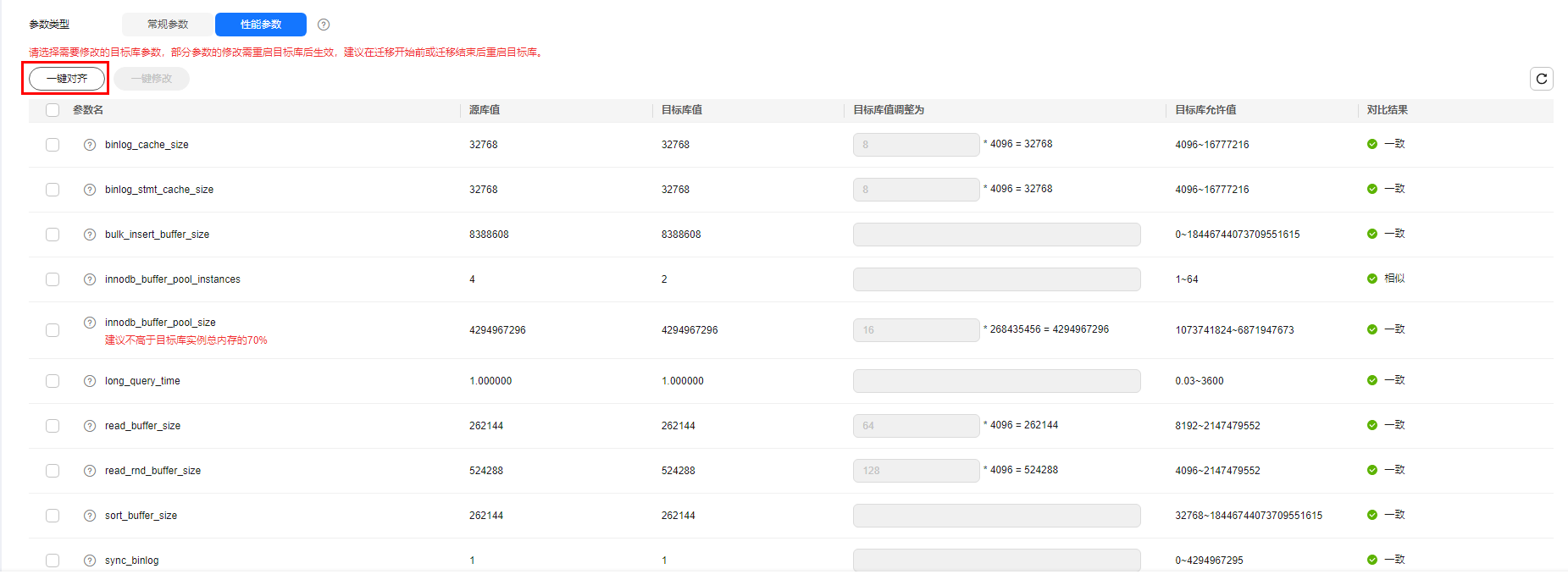Click green check icon in sort_buffer_size row

click(x=1372, y=515)
